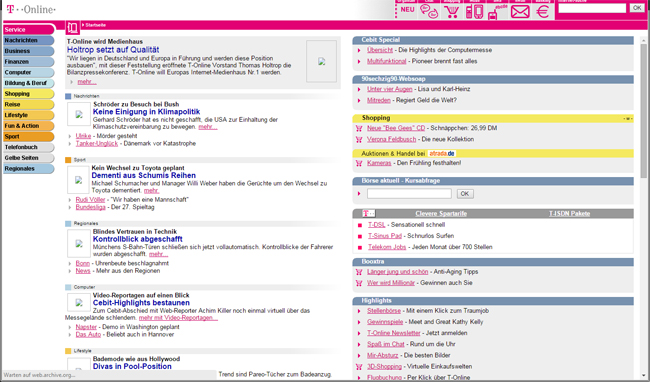
Task: Click image placeholder beside Schumi article
Action: (78, 180)
